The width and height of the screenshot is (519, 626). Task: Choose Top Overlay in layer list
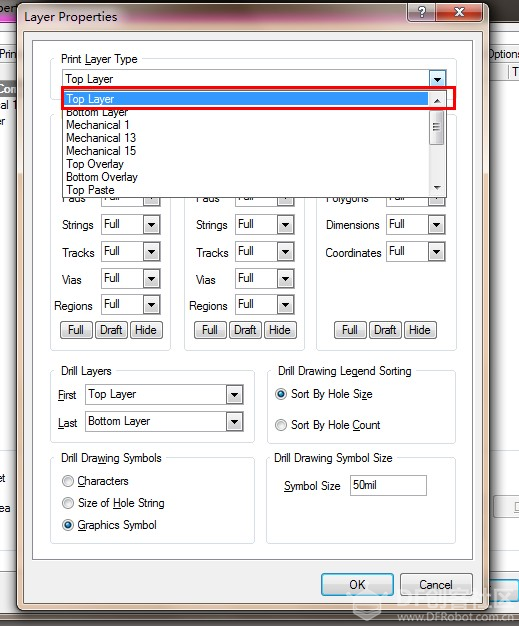[x=95, y=164]
